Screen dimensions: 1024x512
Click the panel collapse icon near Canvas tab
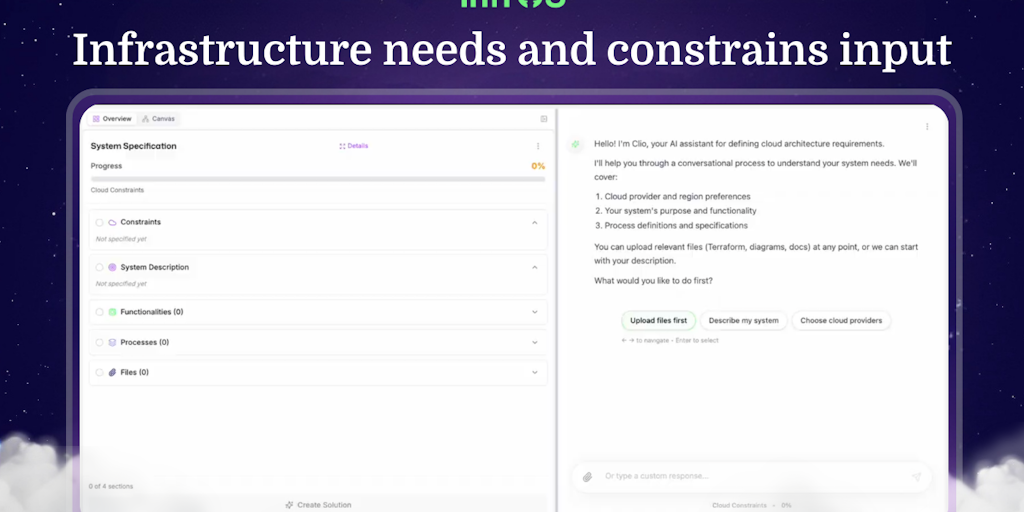pos(543,119)
